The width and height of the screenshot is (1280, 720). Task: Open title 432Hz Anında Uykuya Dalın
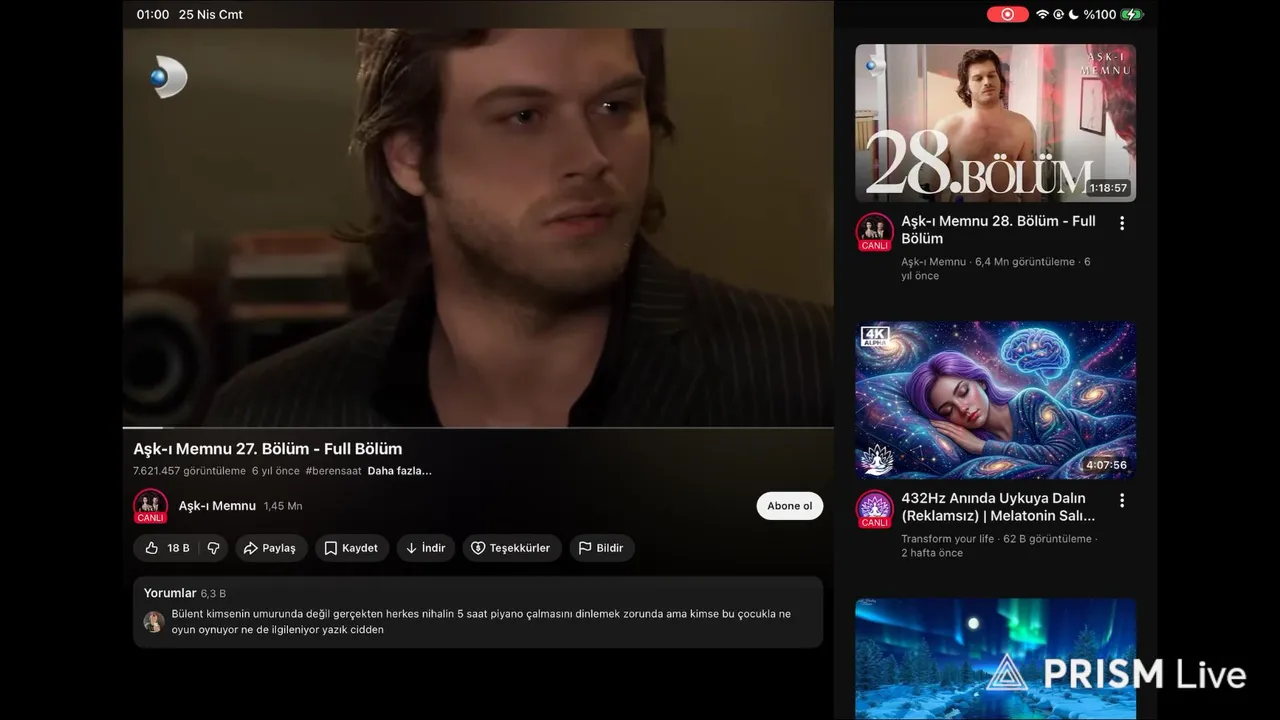[x=998, y=507]
